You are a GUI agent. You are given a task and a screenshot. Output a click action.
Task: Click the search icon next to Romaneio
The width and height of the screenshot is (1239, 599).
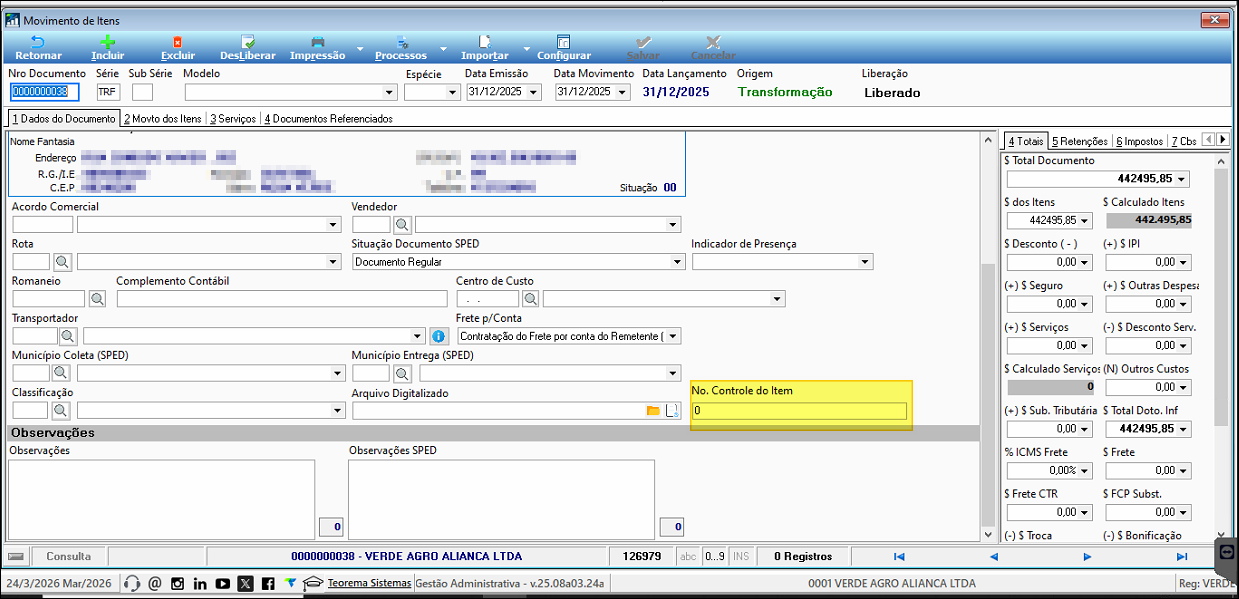(x=98, y=299)
